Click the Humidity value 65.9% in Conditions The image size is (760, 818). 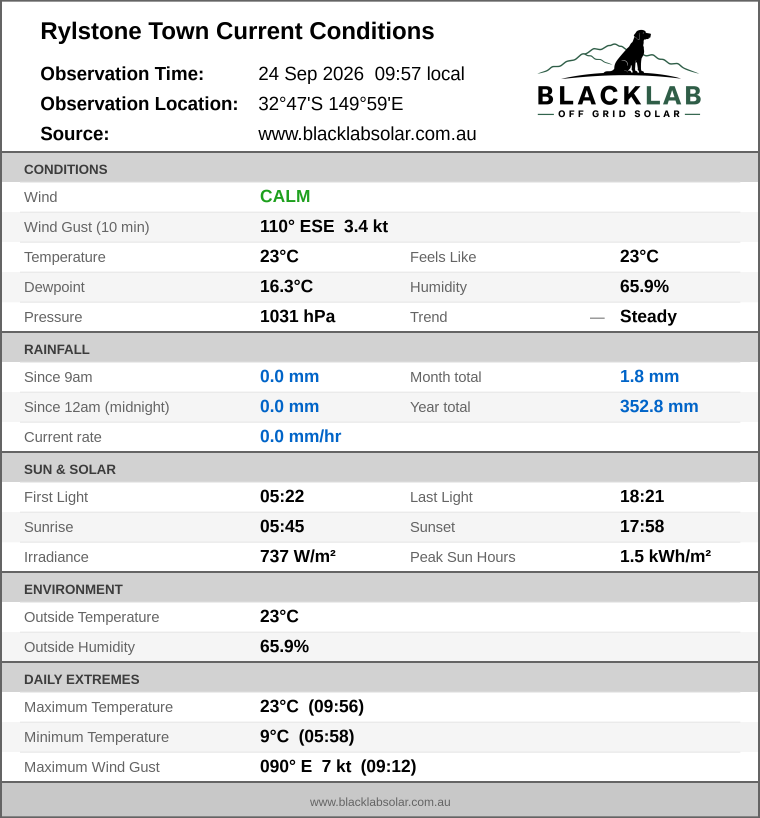pyautogui.click(x=644, y=286)
